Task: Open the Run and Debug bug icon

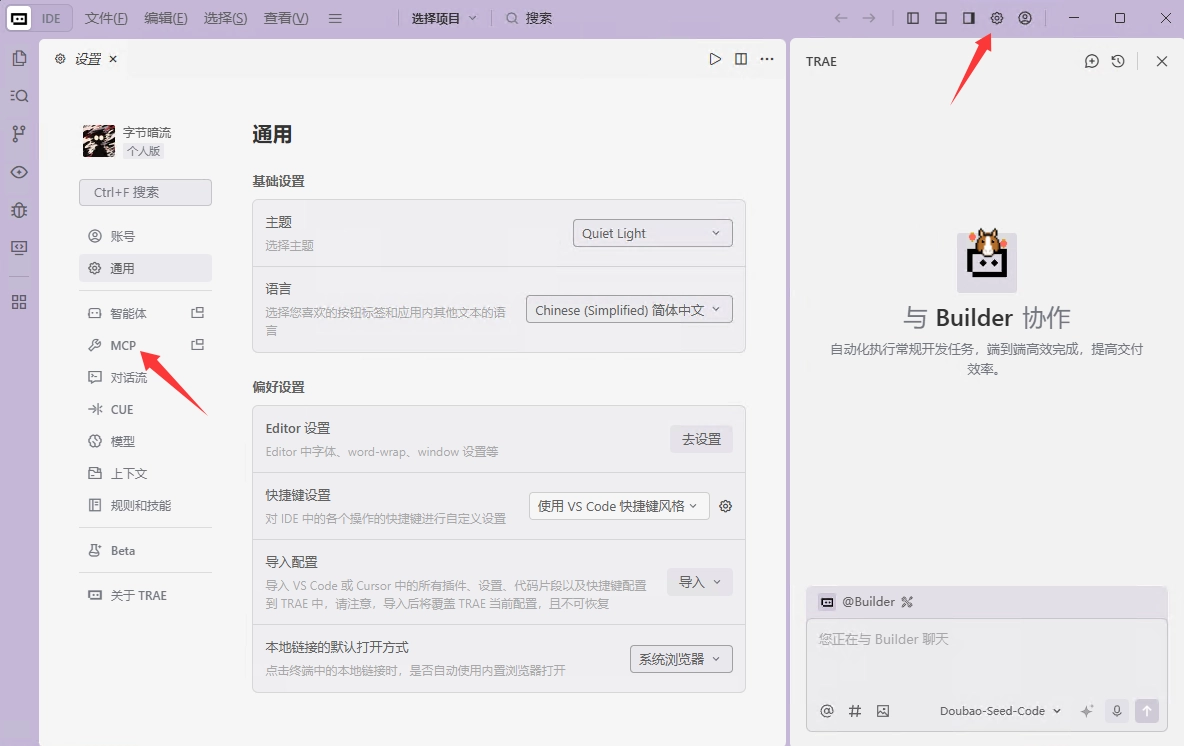Action: (20, 210)
